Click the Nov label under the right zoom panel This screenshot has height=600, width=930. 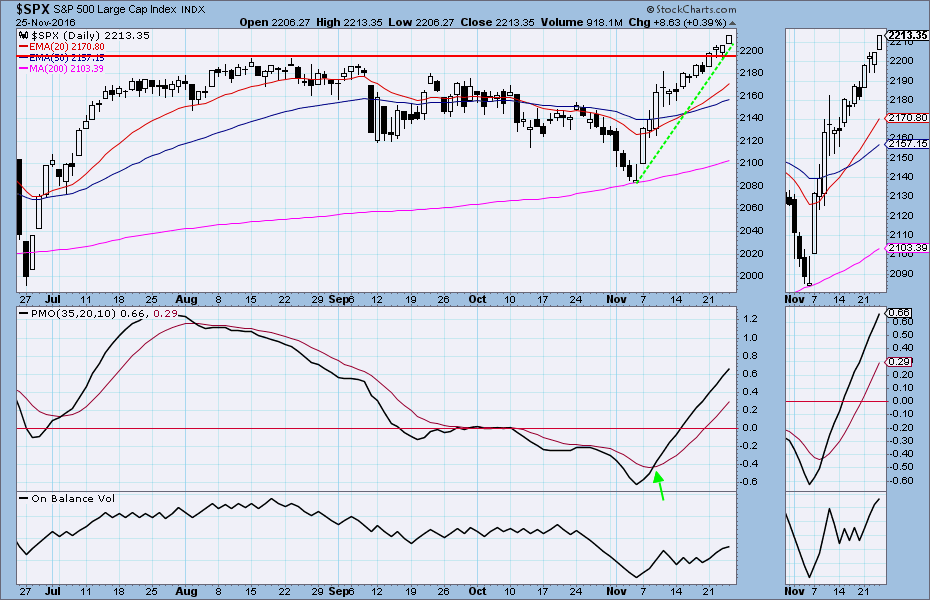tap(795, 299)
